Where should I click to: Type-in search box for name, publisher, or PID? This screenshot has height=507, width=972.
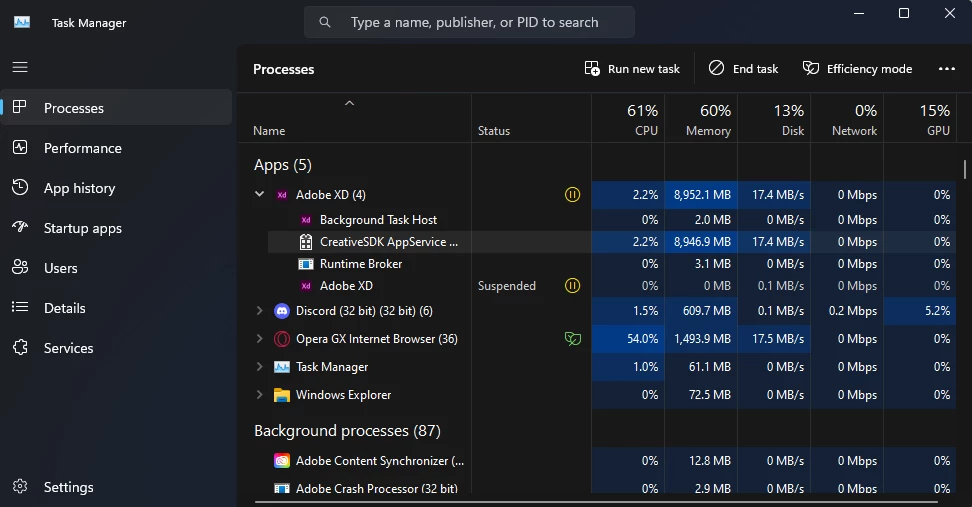(469, 22)
